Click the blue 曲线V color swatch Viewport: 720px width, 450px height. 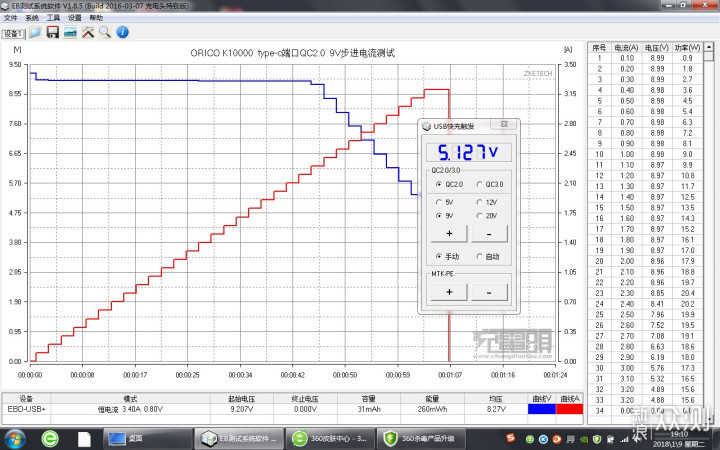[541, 408]
